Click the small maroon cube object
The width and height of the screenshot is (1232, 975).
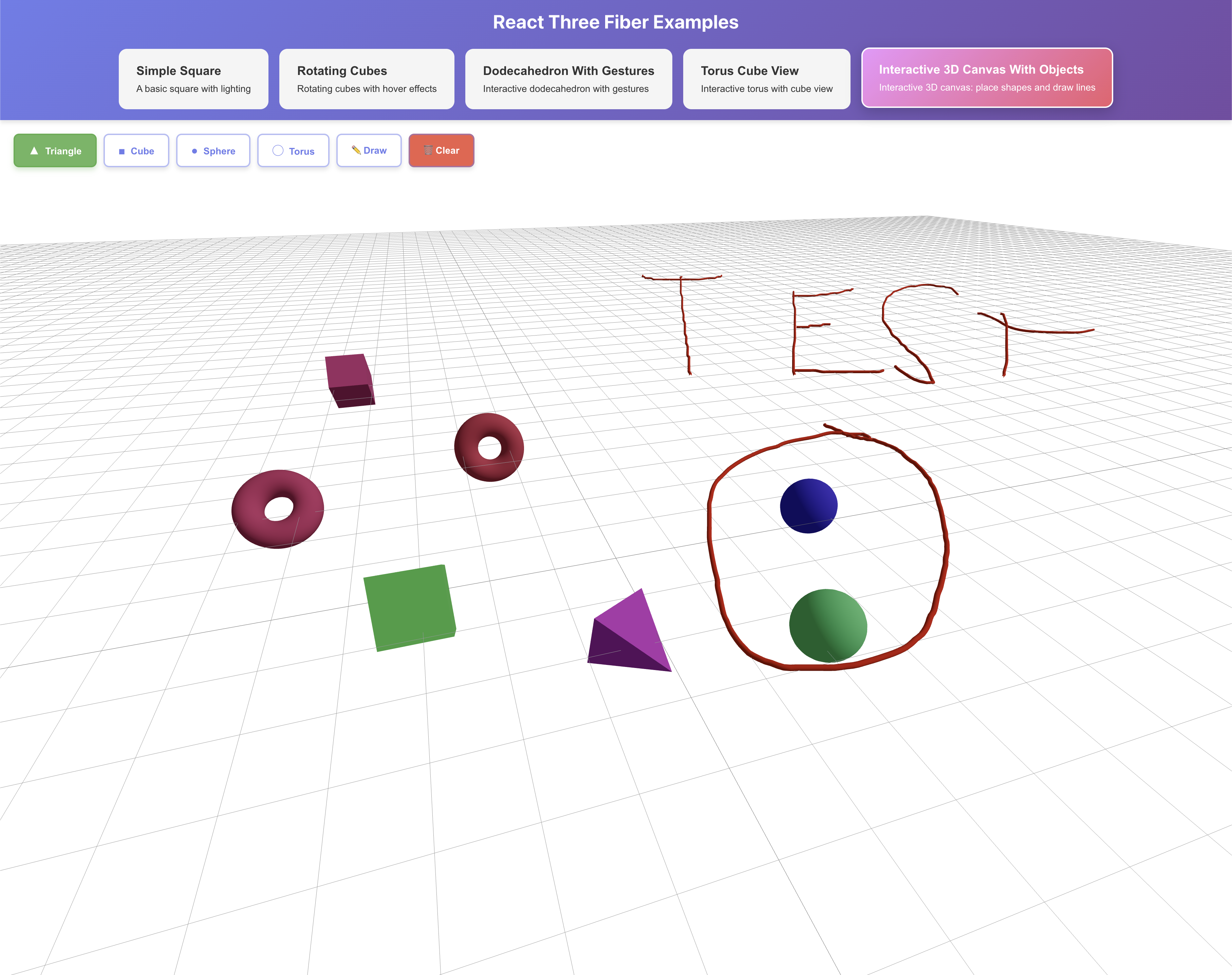[x=349, y=377]
